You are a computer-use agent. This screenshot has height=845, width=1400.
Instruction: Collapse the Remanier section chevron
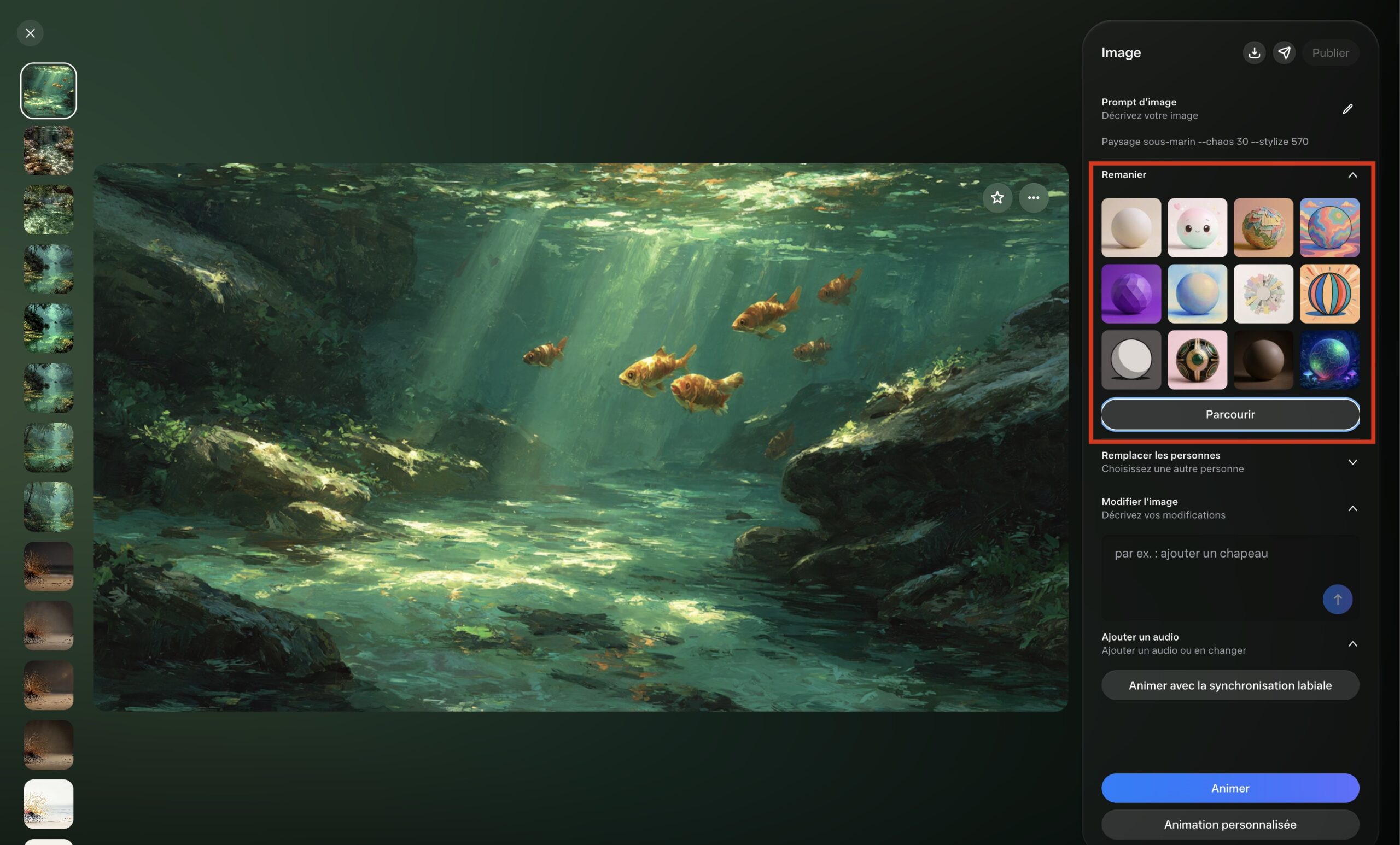[1352, 175]
